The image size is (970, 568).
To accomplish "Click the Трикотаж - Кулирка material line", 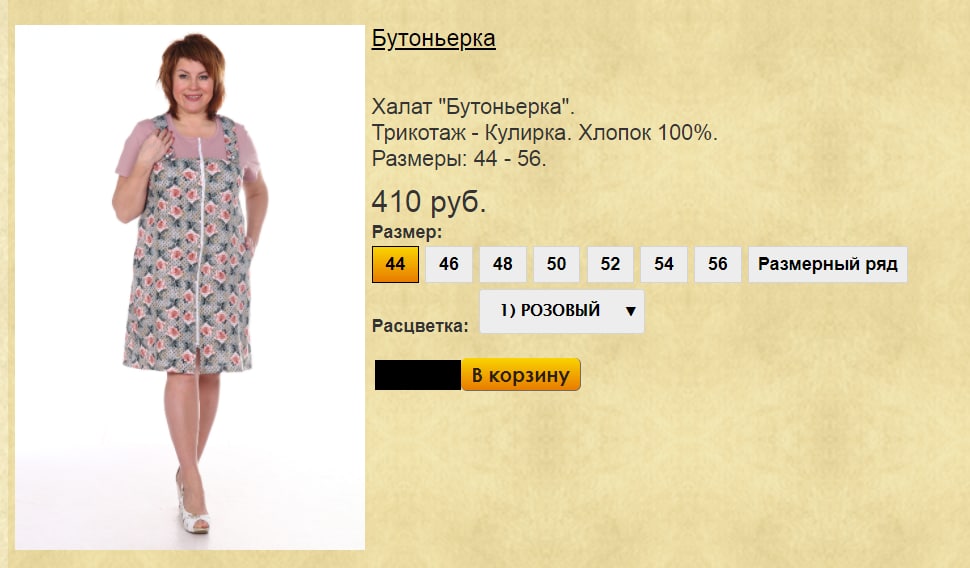I will (x=544, y=133).
